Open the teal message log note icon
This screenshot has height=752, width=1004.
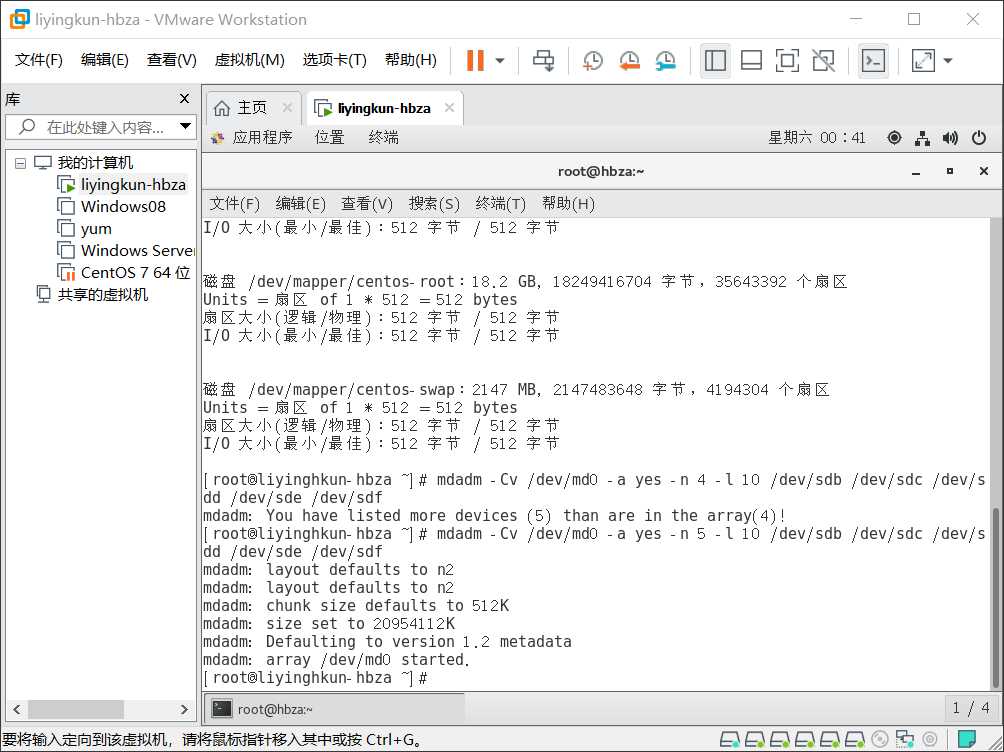click(967, 739)
